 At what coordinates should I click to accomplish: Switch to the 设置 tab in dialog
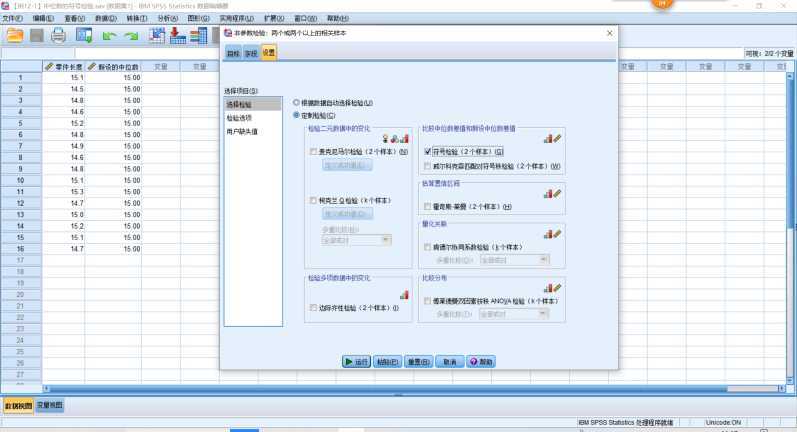point(269,52)
